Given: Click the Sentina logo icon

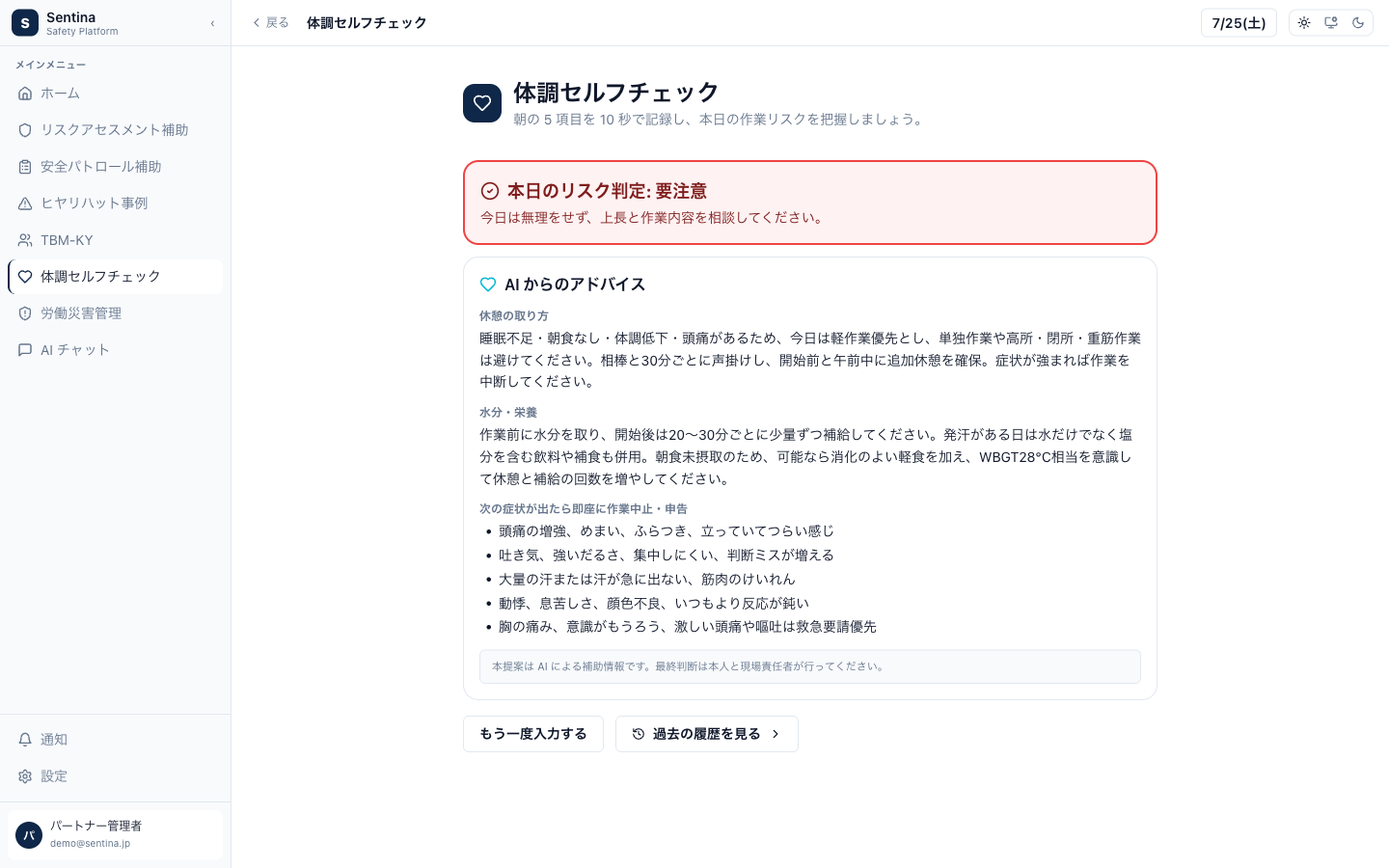Looking at the screenshot, I should point(25,23).
